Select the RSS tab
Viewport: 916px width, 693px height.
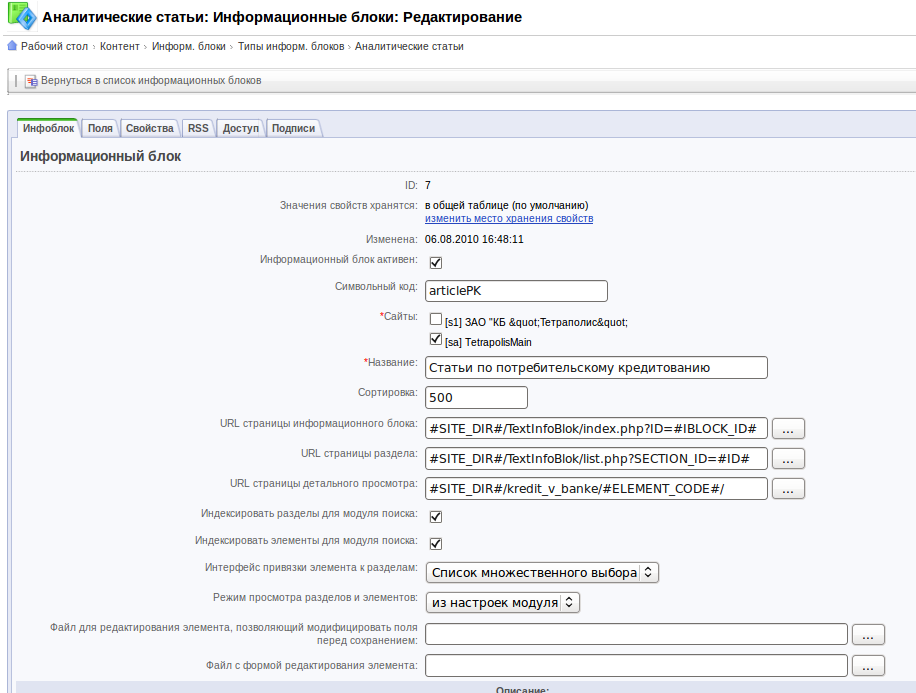point(198,128)
